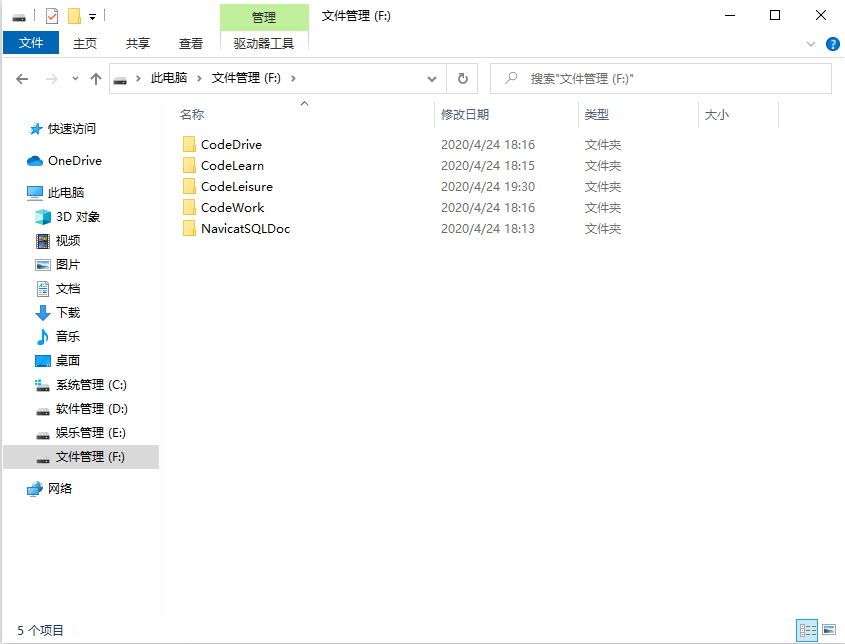Click the CodeLearn folder name
The width and height of the screenshot is (845, 644).
[232, 165]
